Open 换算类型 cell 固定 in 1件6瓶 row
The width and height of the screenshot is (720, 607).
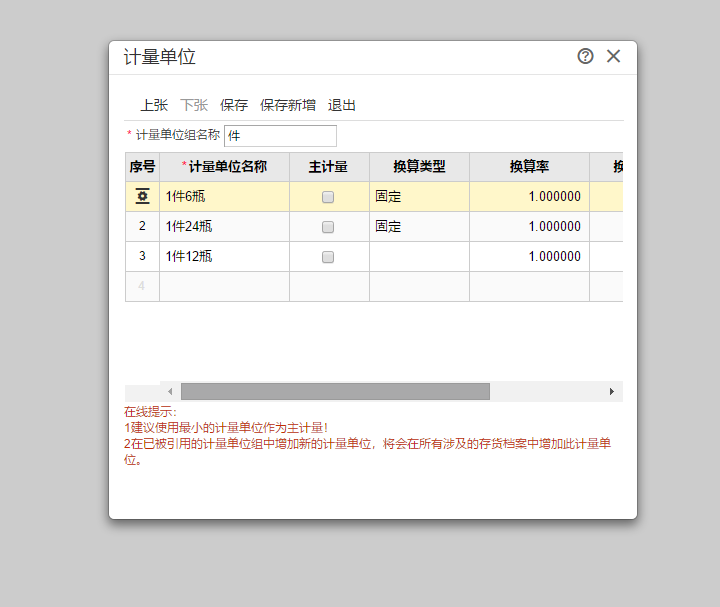[x=419, y=197]
